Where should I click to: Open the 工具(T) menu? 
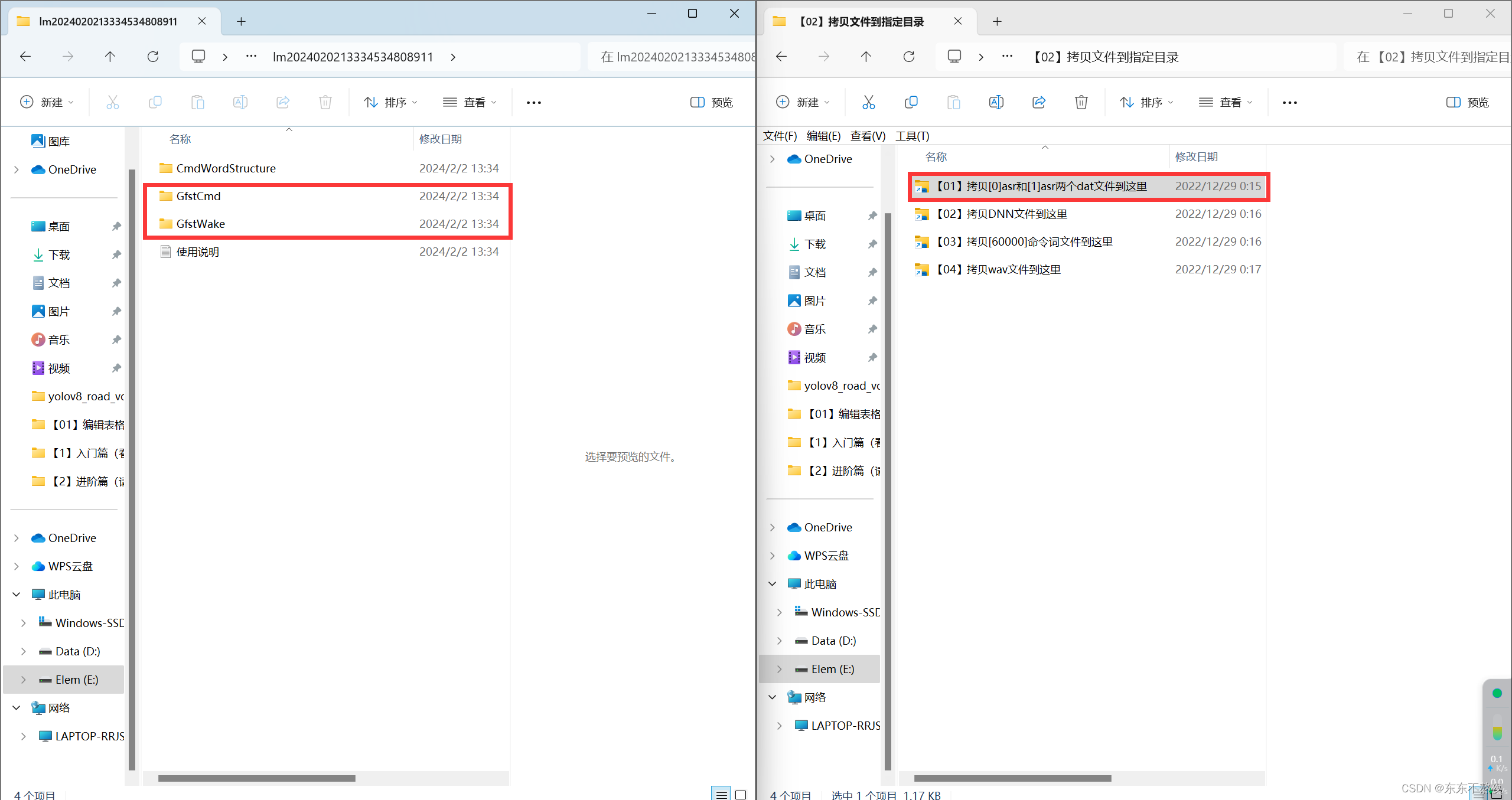tap(912, 136)
